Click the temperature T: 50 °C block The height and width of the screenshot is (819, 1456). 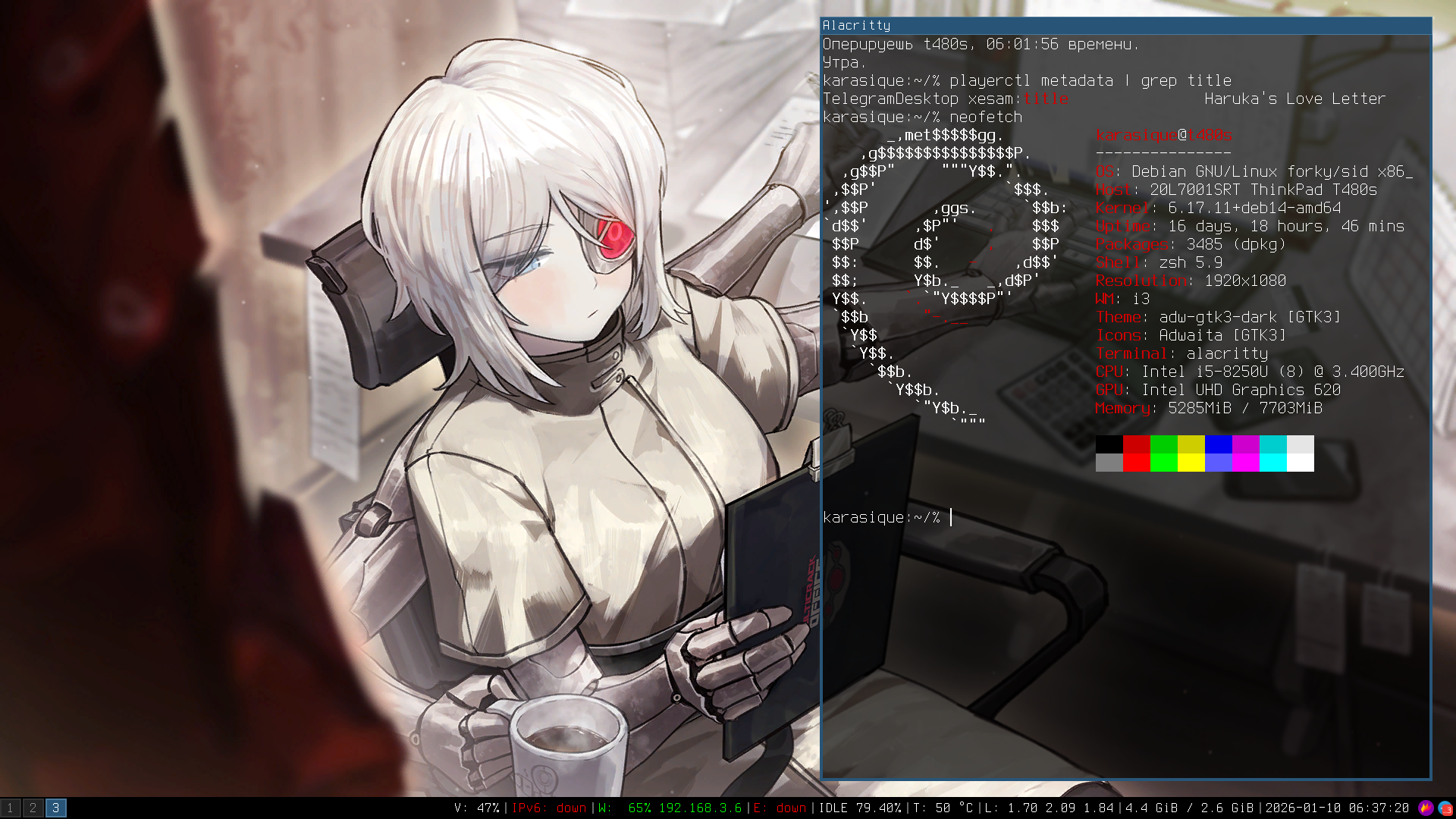click(x=943, y=808)
